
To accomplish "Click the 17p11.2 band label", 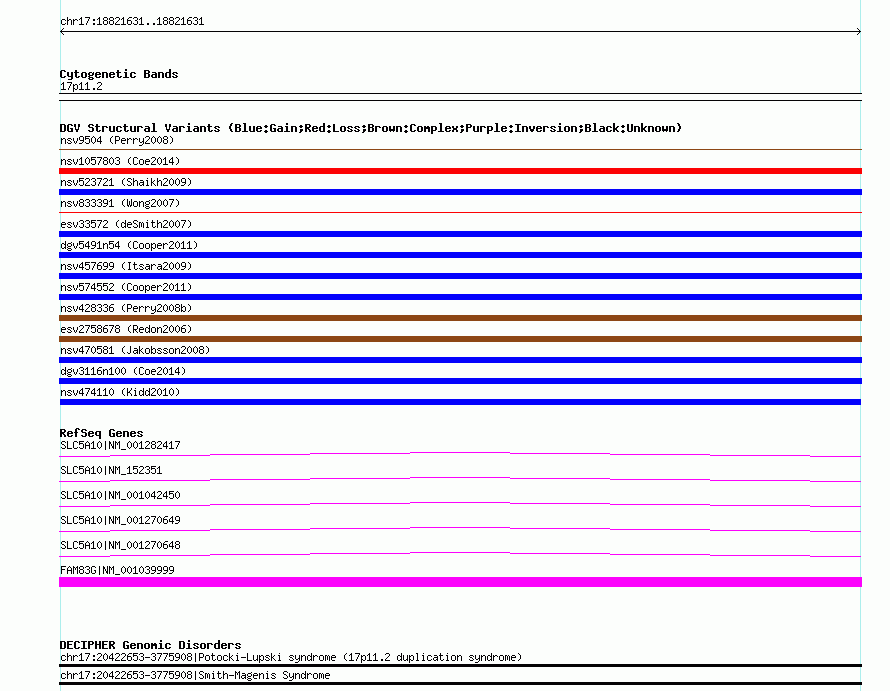I will 81,86.
